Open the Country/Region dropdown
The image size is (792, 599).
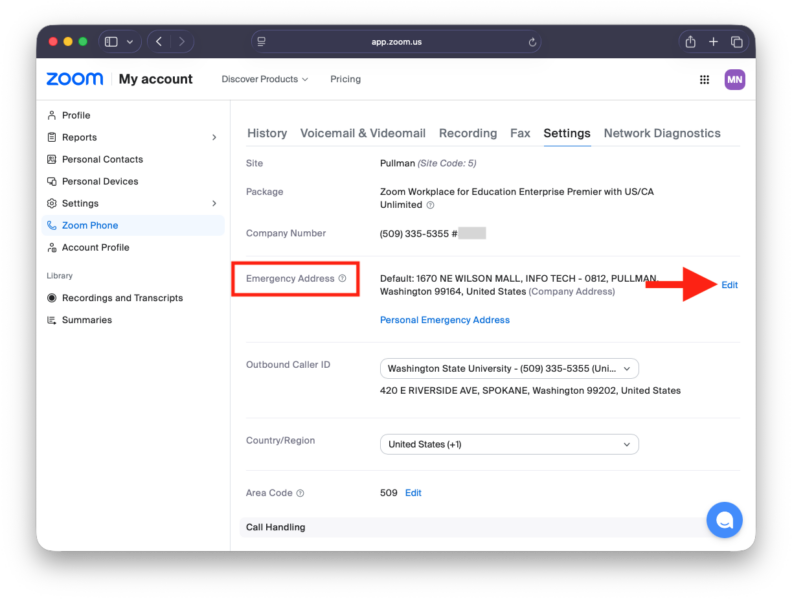(509, 444)
